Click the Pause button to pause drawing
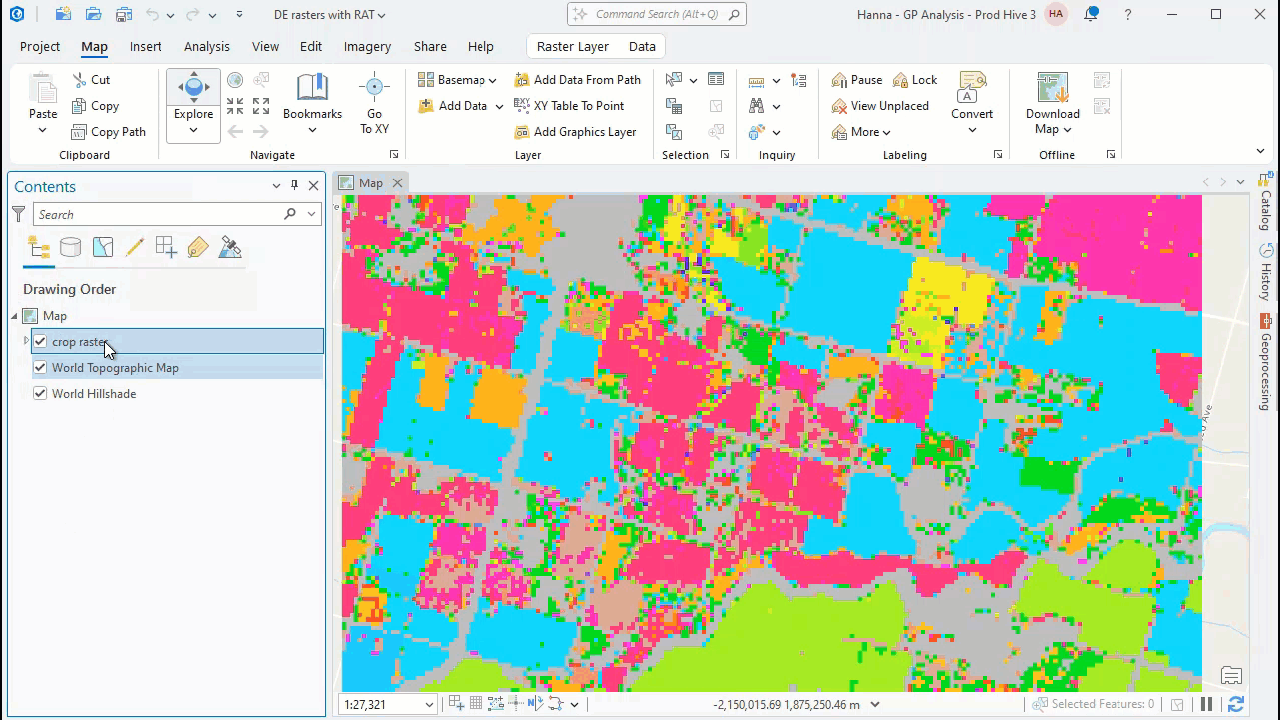1280x720 pixels. point(857,79)
